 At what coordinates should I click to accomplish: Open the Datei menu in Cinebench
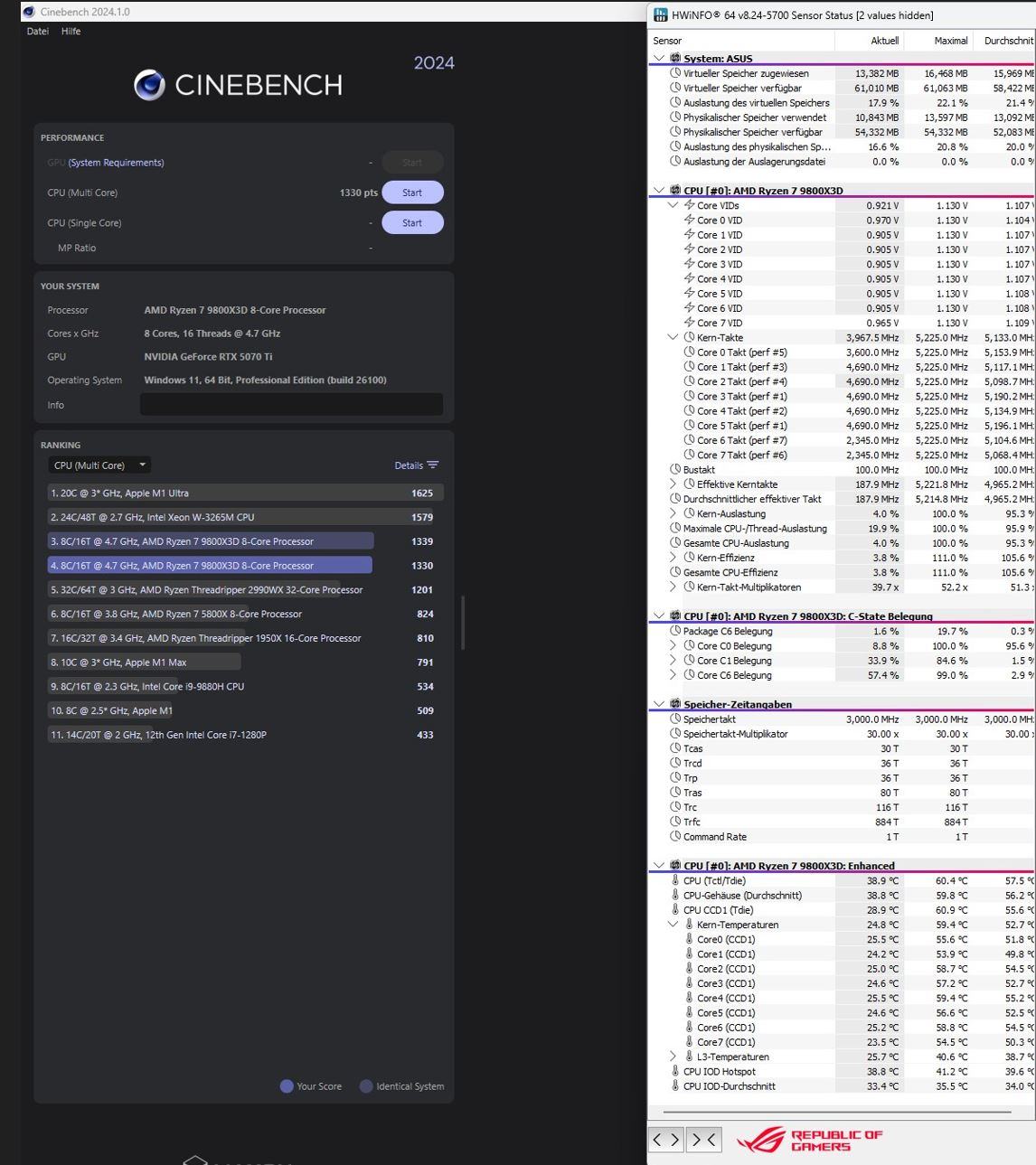[38, 31]
